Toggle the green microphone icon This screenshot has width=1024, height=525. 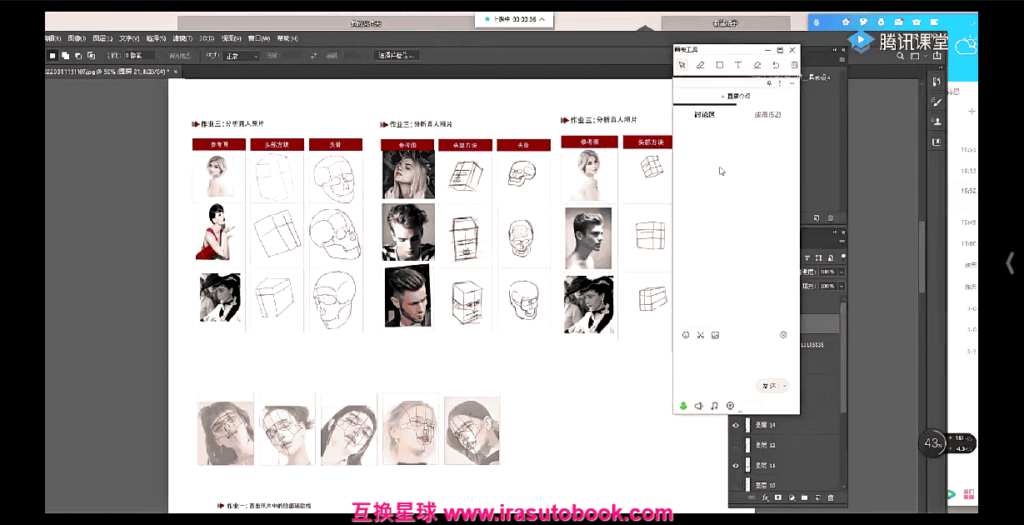coord(683,406)
